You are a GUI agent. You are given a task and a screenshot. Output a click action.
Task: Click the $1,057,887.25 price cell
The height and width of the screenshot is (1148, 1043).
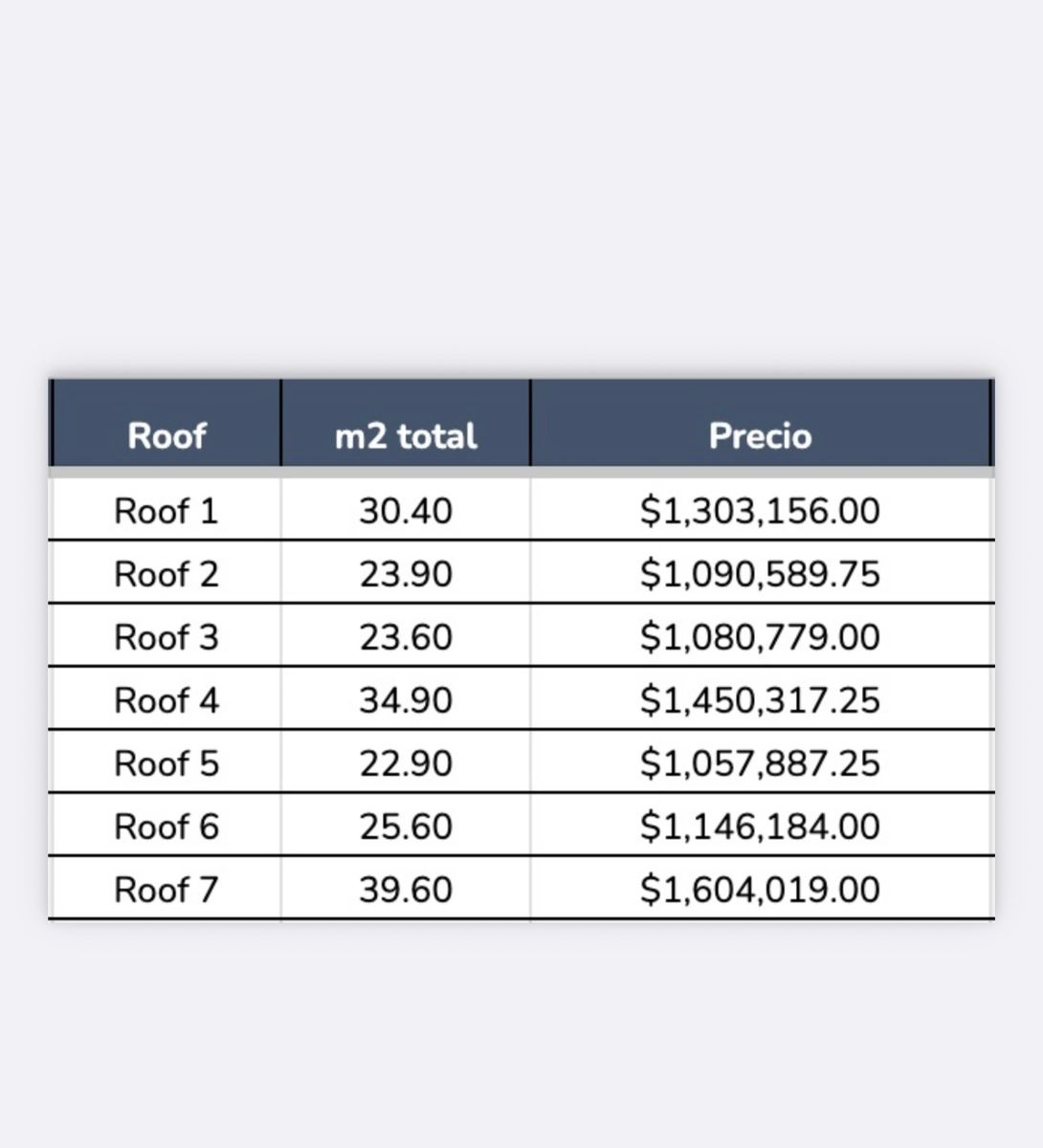click(761, 763)
